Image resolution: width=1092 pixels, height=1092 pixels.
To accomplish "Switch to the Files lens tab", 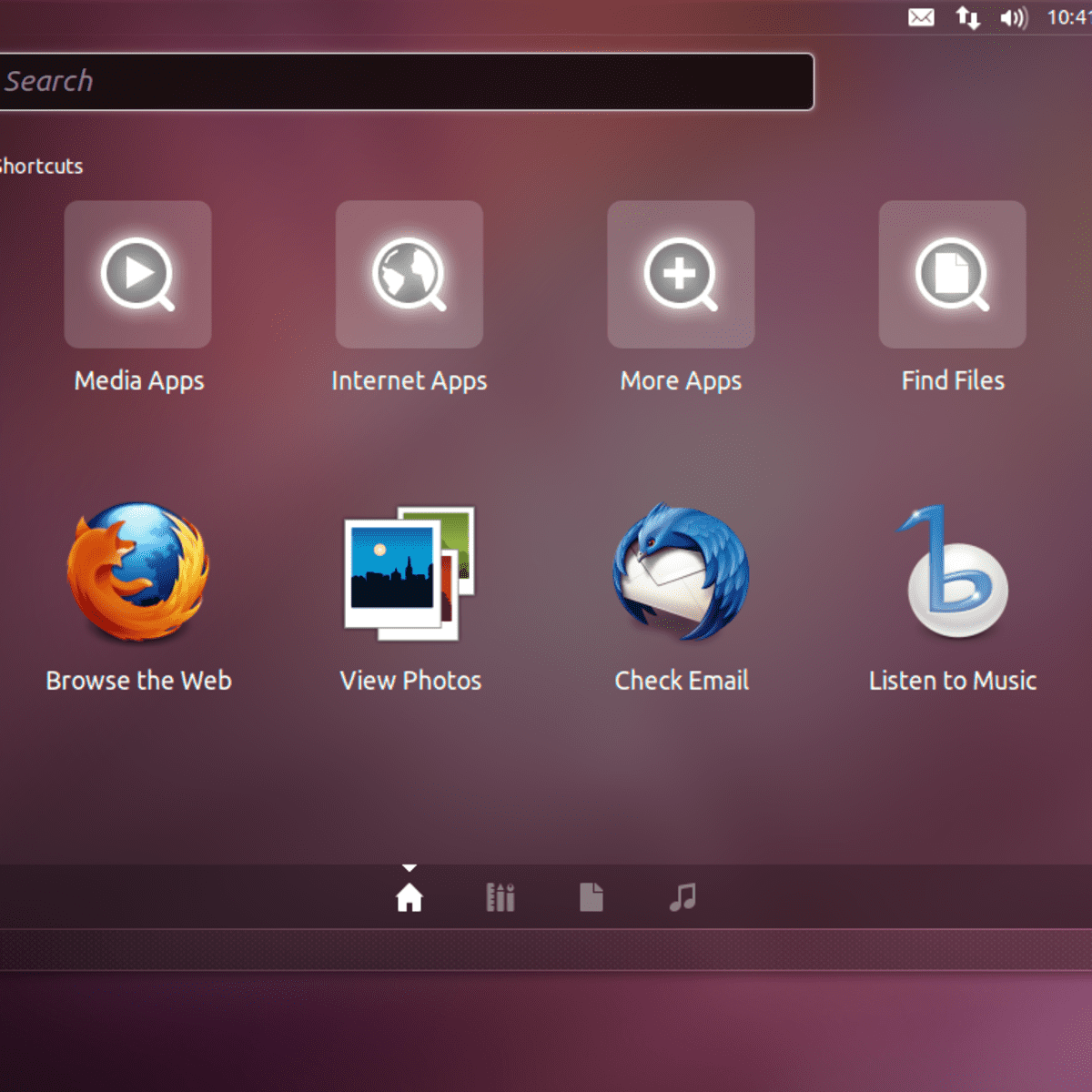I will point(591,897).
